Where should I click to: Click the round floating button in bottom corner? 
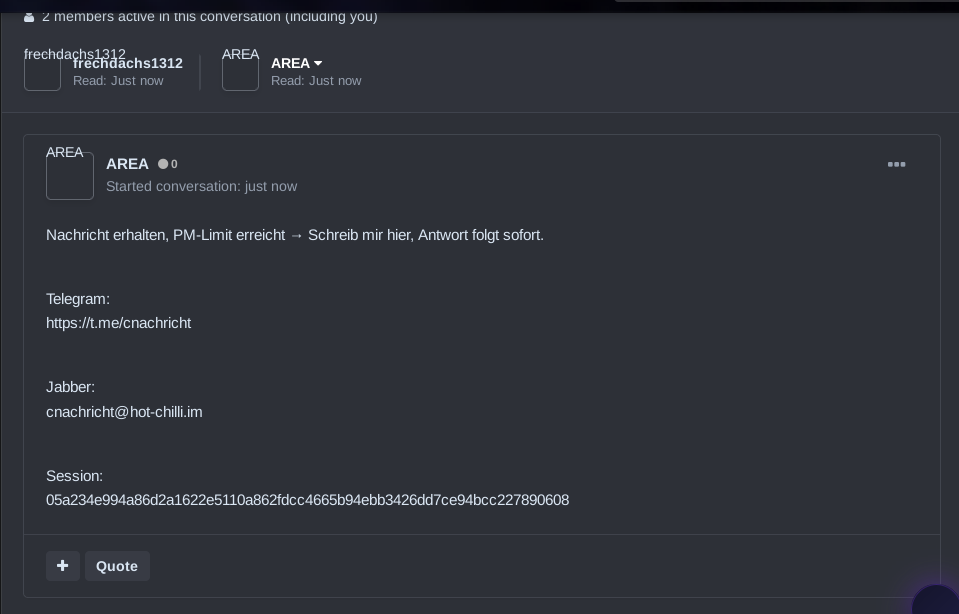(x=936, y=602)
